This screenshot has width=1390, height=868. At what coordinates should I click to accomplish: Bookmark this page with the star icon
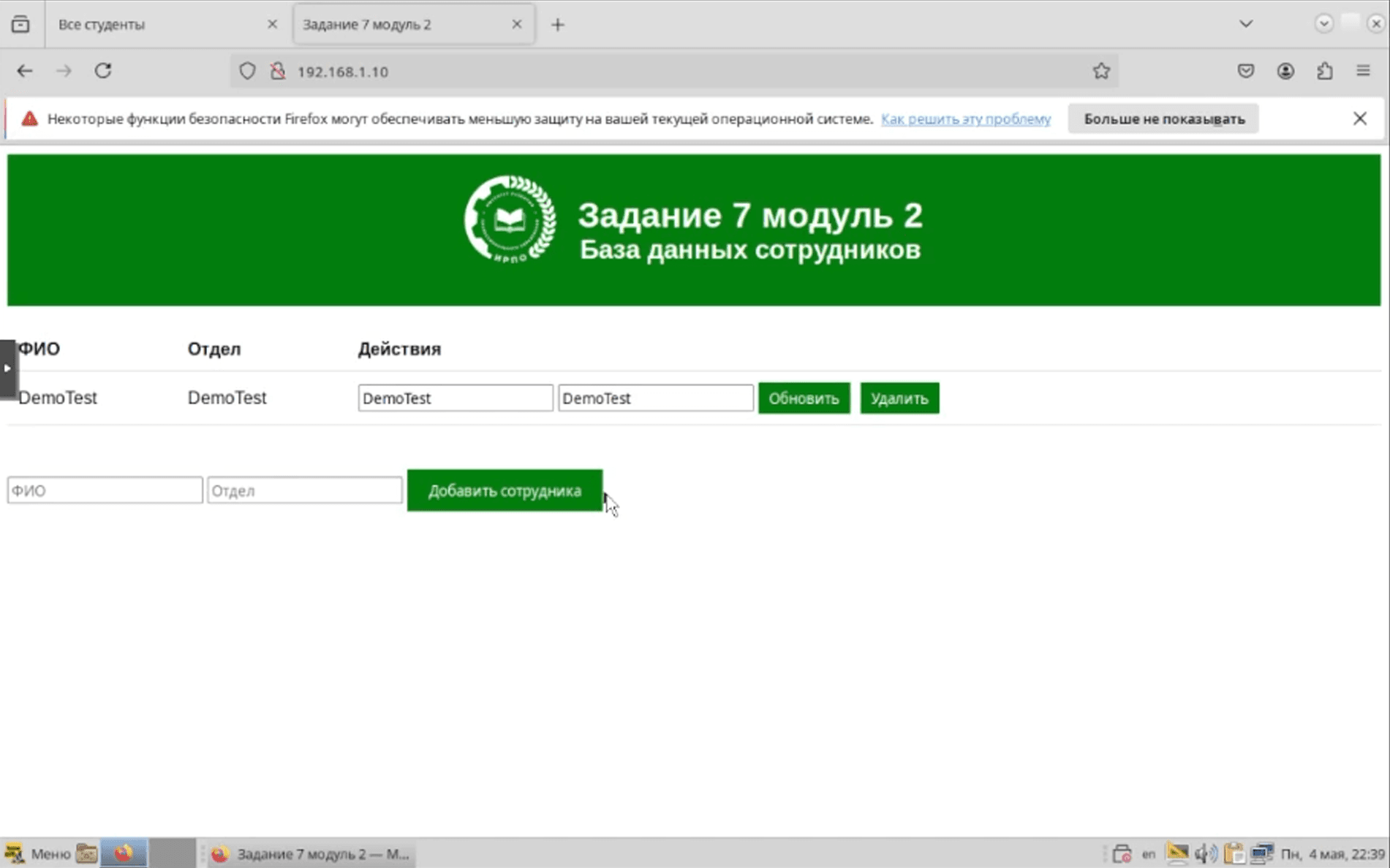pos(1101,71)
